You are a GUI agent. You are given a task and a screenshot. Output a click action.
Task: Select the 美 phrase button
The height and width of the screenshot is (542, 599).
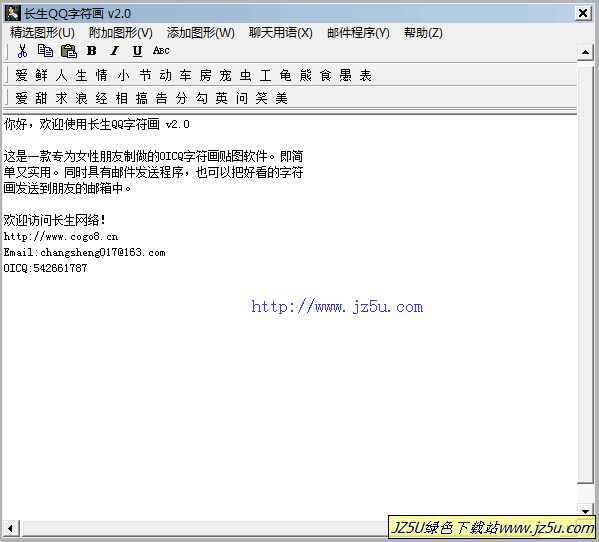click(282, 98)
